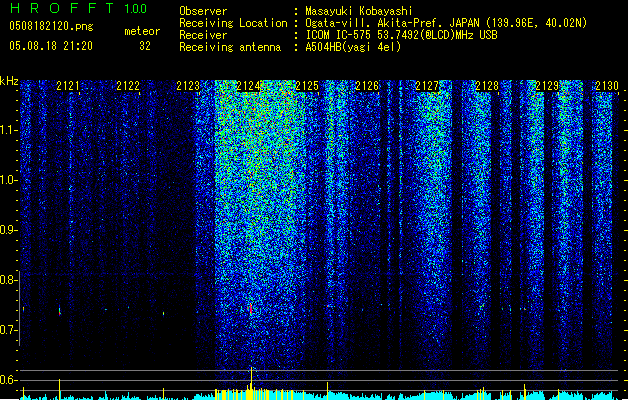This screenshot has height=400, width=629.
Task: Click the 2125 time marker
Action: (307, 86)
